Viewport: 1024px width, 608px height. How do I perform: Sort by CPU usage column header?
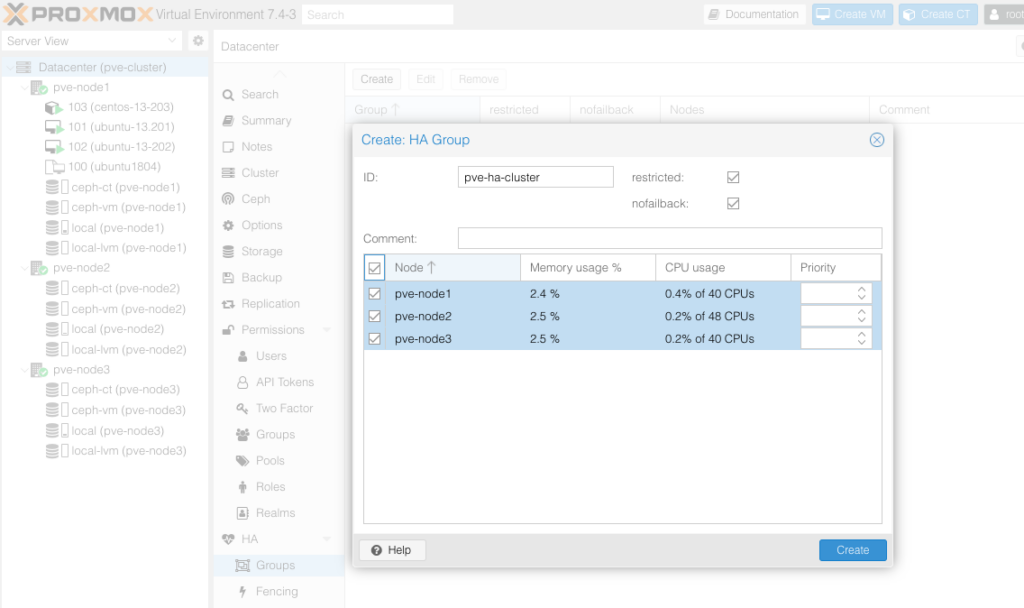click(x=723, y=268)
